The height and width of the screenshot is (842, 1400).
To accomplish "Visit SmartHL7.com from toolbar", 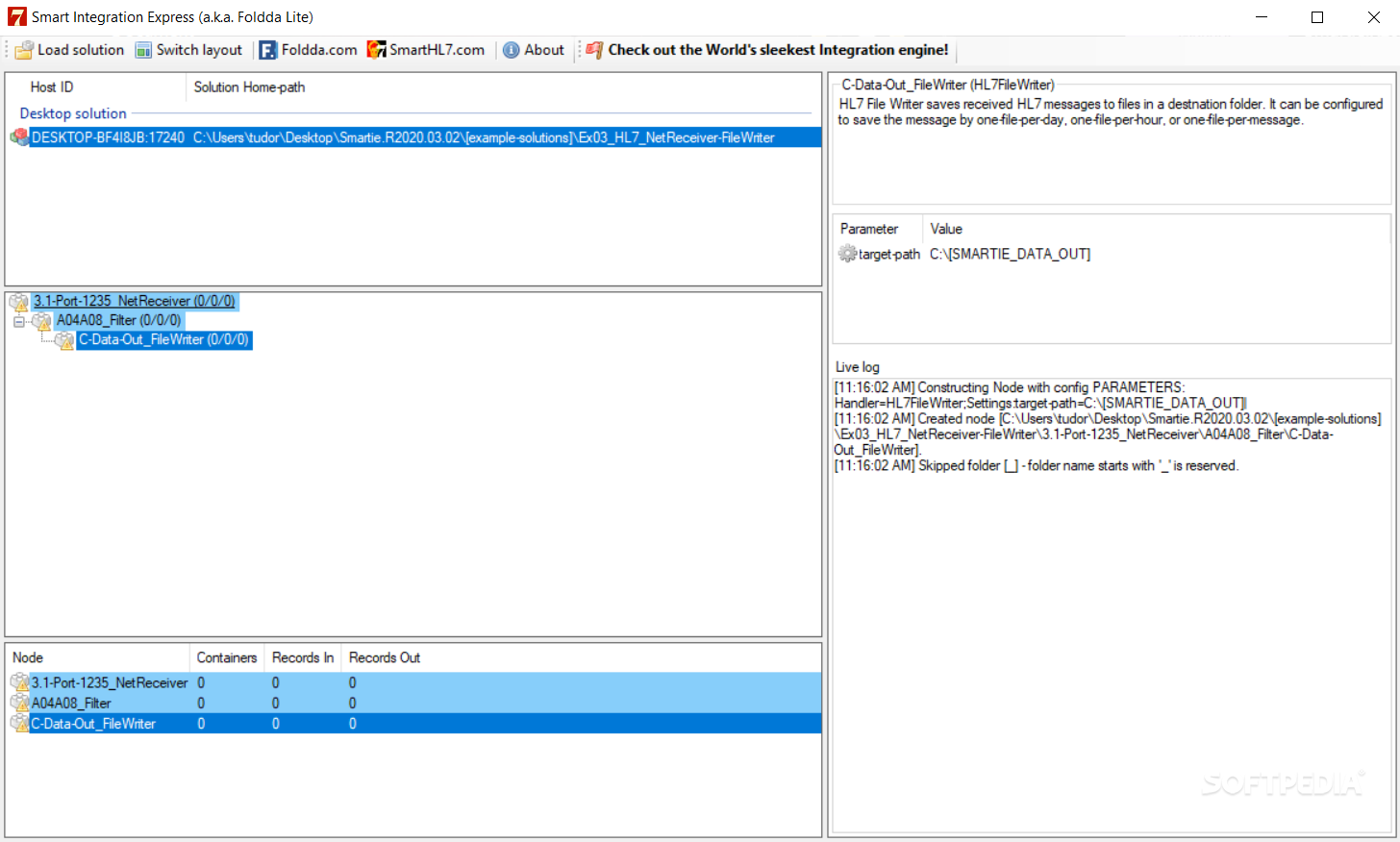I will (426, 50).
